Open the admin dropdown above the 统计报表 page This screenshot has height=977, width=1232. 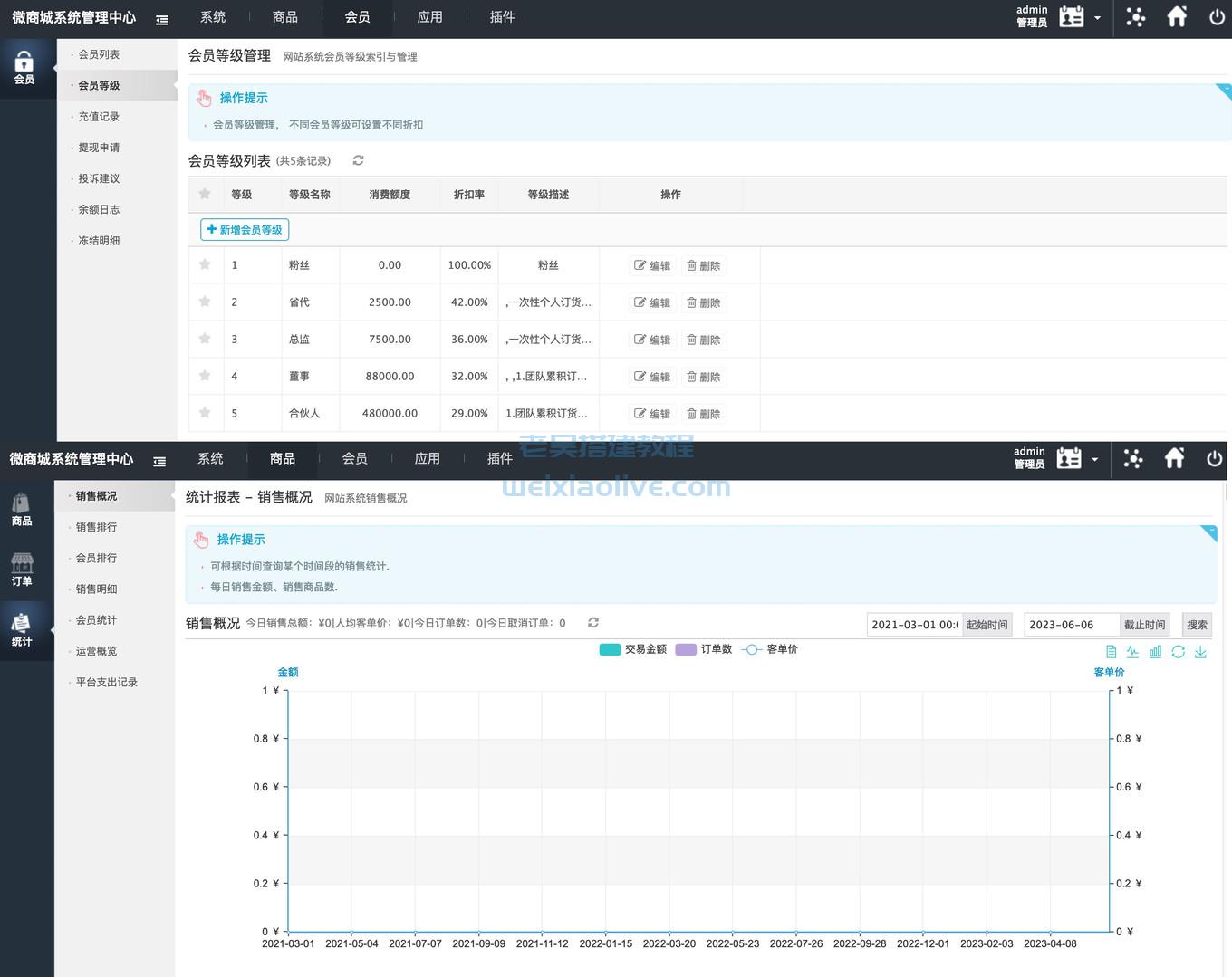(x=1094, y=459)
